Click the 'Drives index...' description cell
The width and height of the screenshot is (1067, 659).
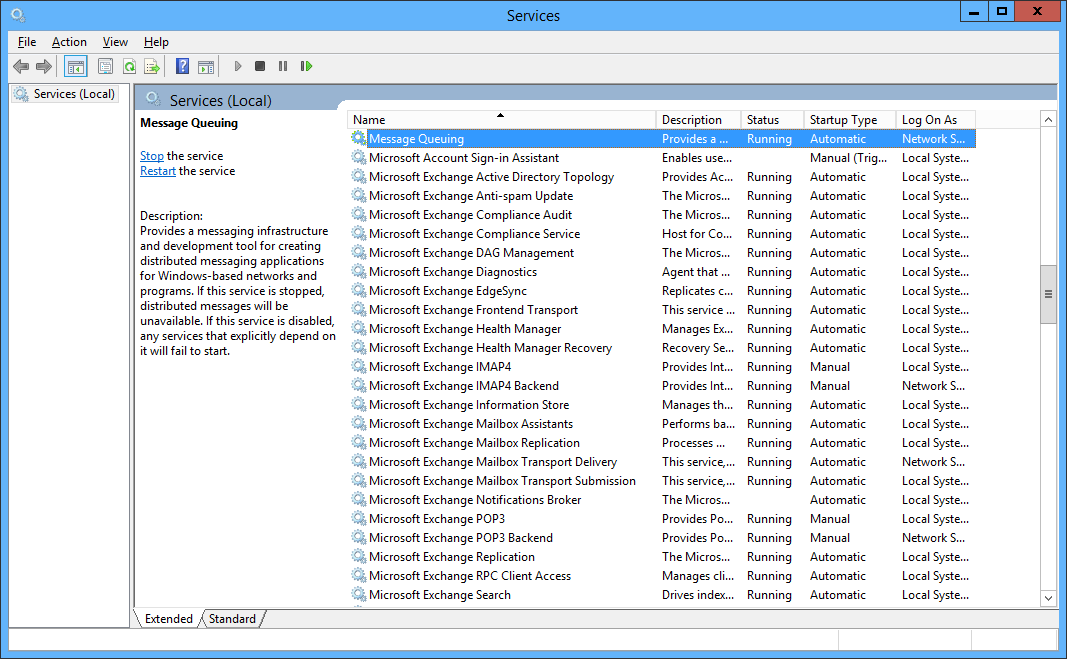tap(698, 594)
